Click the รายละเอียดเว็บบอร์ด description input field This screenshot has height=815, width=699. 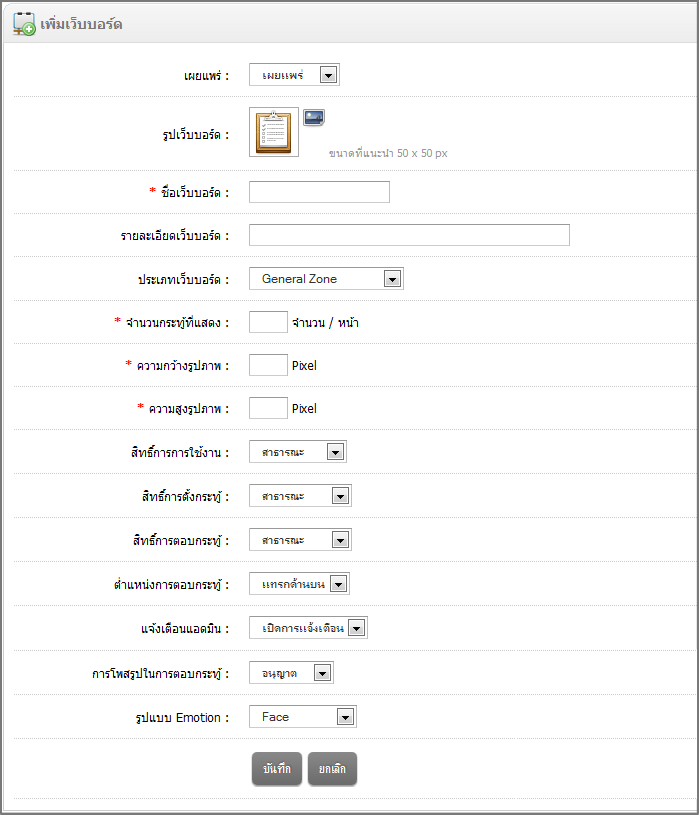409,235
